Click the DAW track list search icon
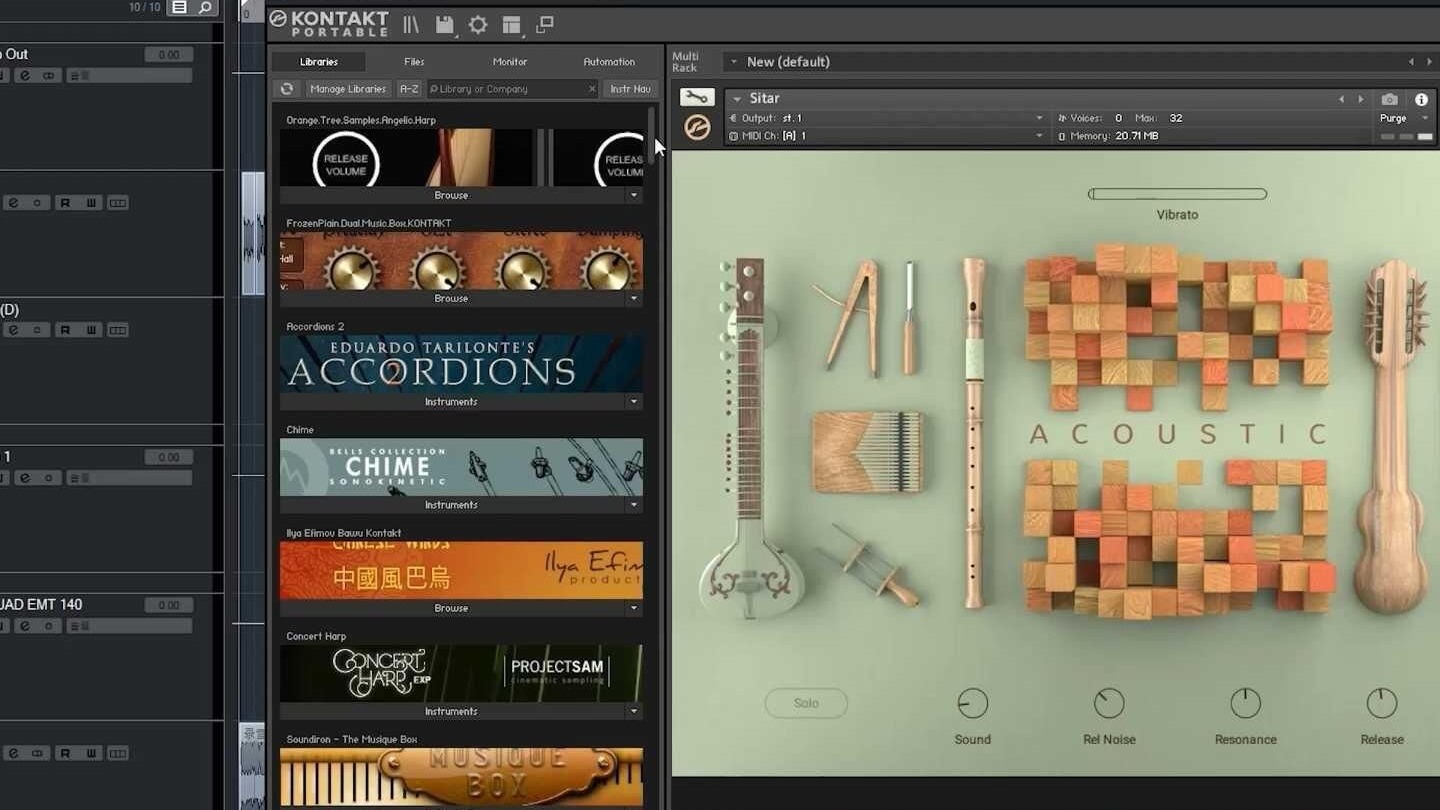The image size is (1440, 810). pyautogui.click(x=205, y=7)
